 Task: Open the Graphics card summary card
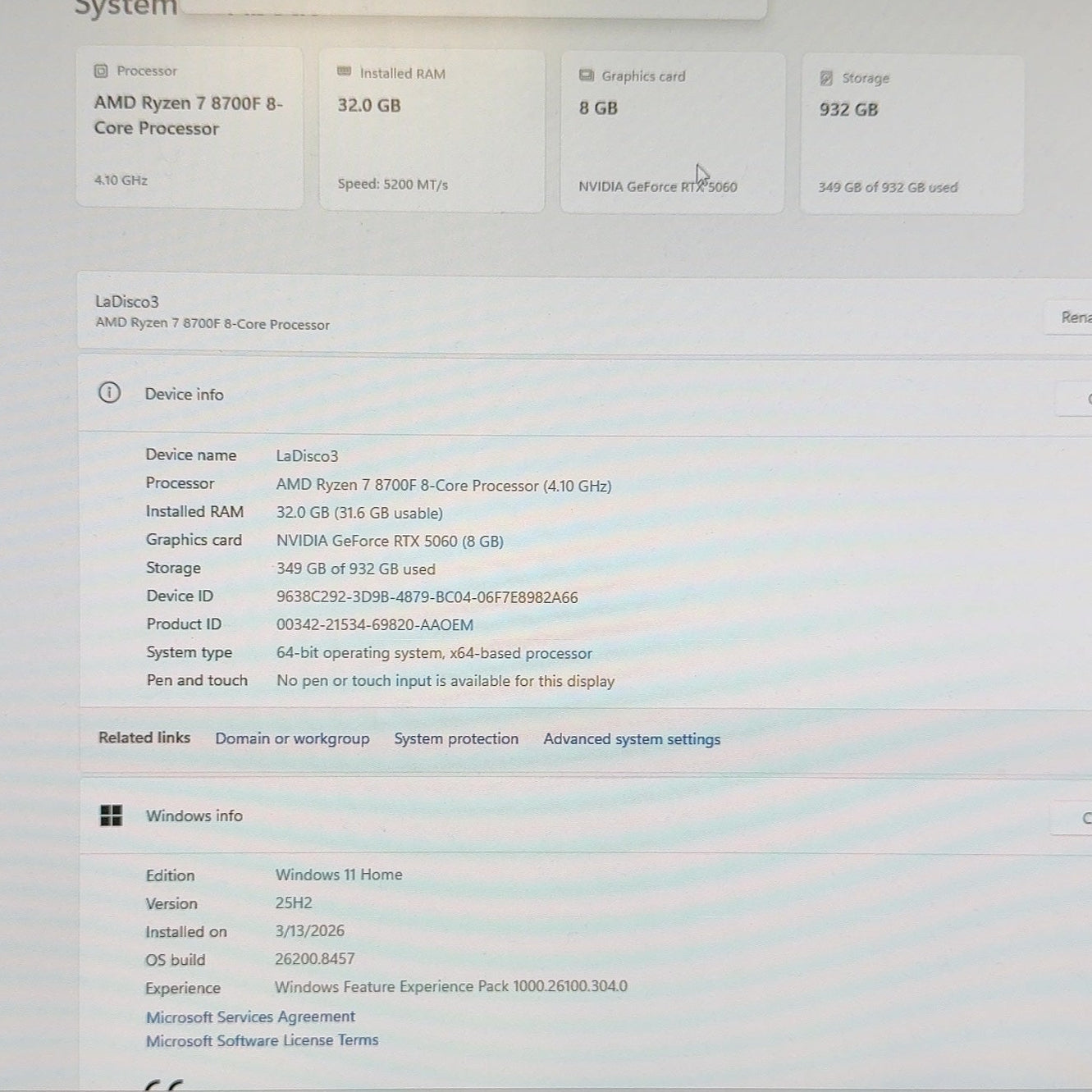[672, 133]
